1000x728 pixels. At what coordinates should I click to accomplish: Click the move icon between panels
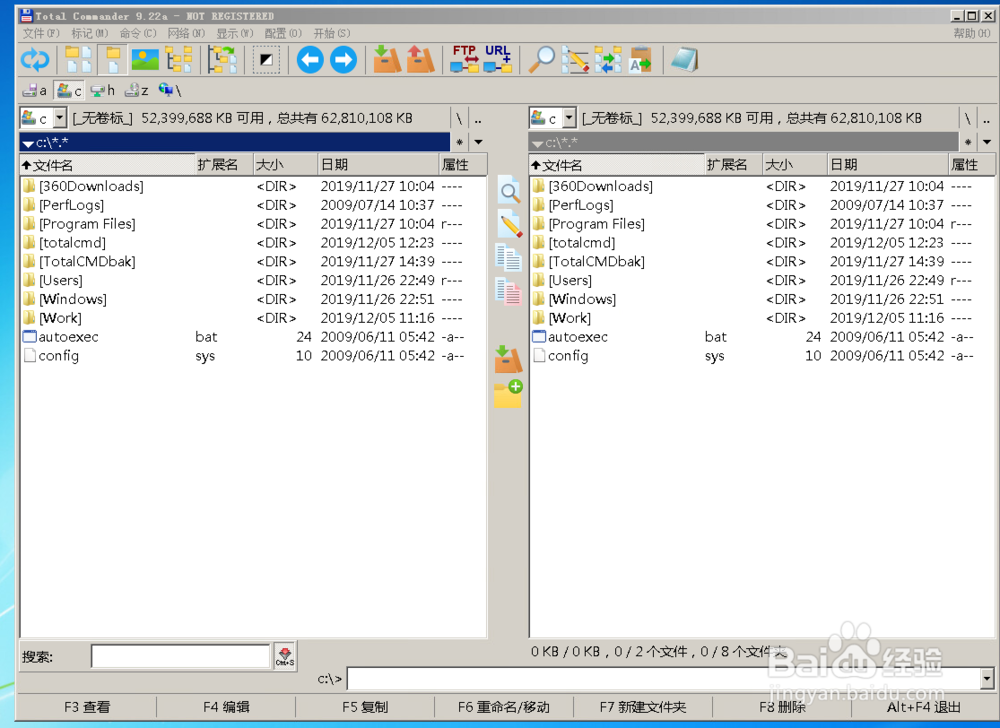[509, 291]
